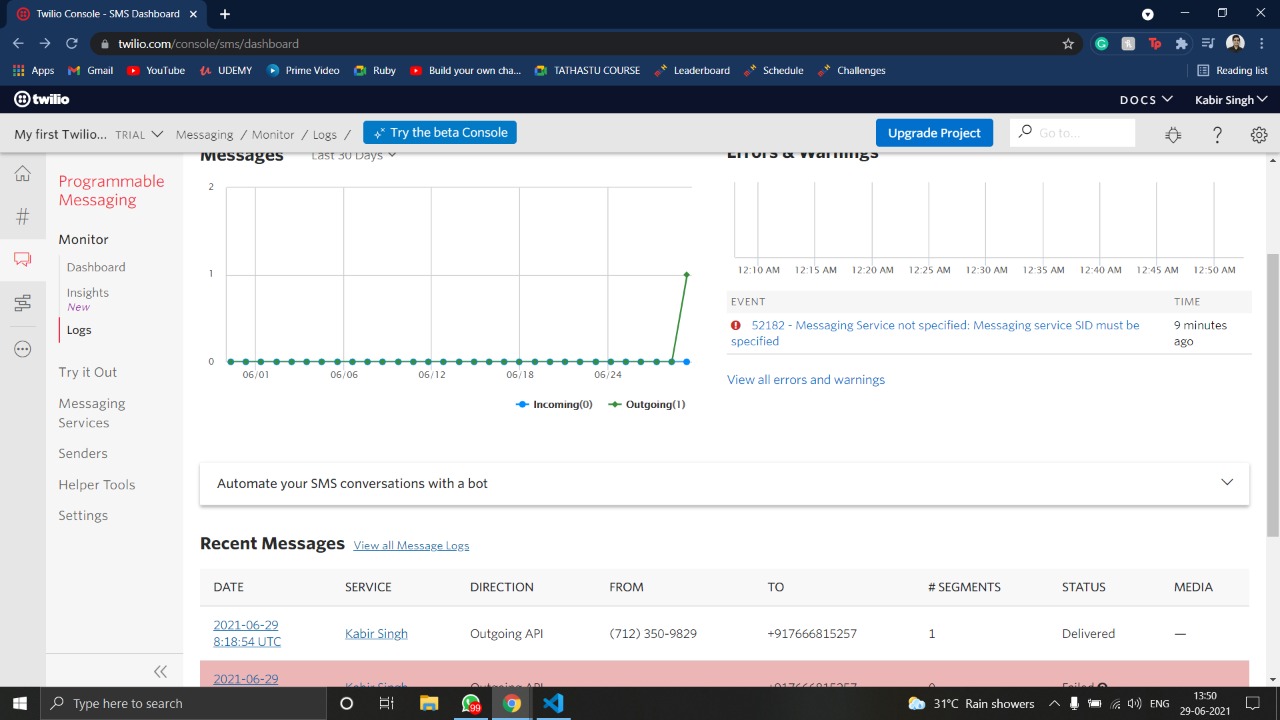This screenshot has width=1280, height=720.
Task: Open the debugger bug icon
Action: [x=1173, y=134]
